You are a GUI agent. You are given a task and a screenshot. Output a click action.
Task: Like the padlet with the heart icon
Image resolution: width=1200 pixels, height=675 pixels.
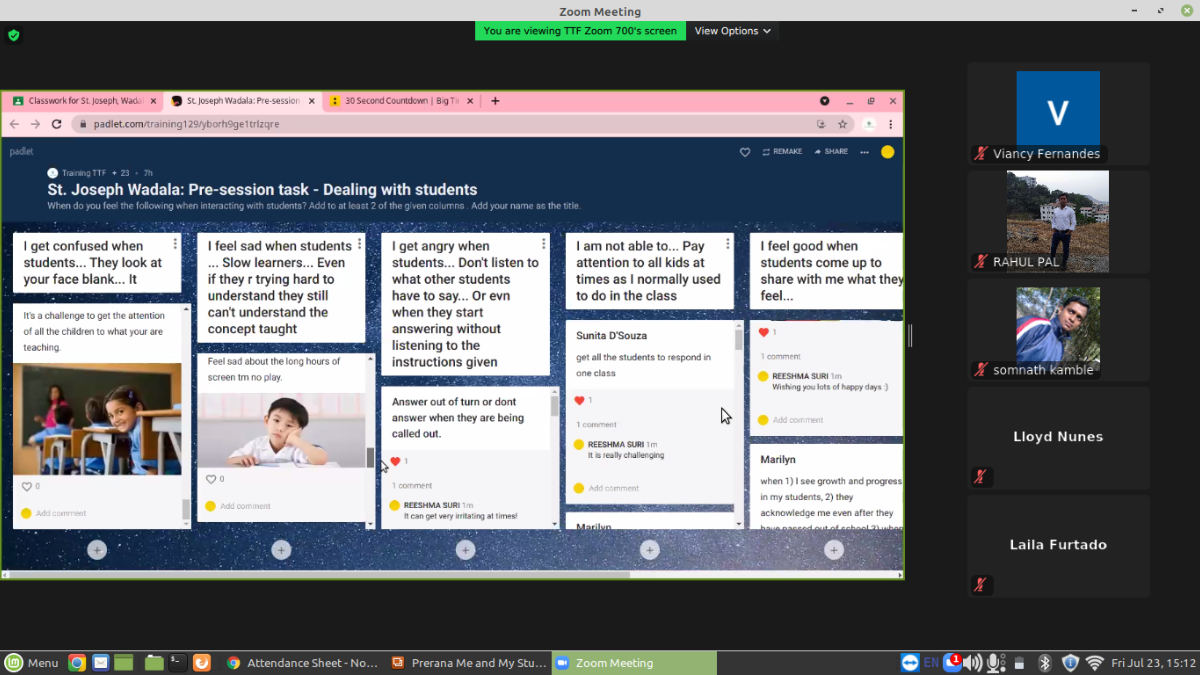[x=745, y=152]
